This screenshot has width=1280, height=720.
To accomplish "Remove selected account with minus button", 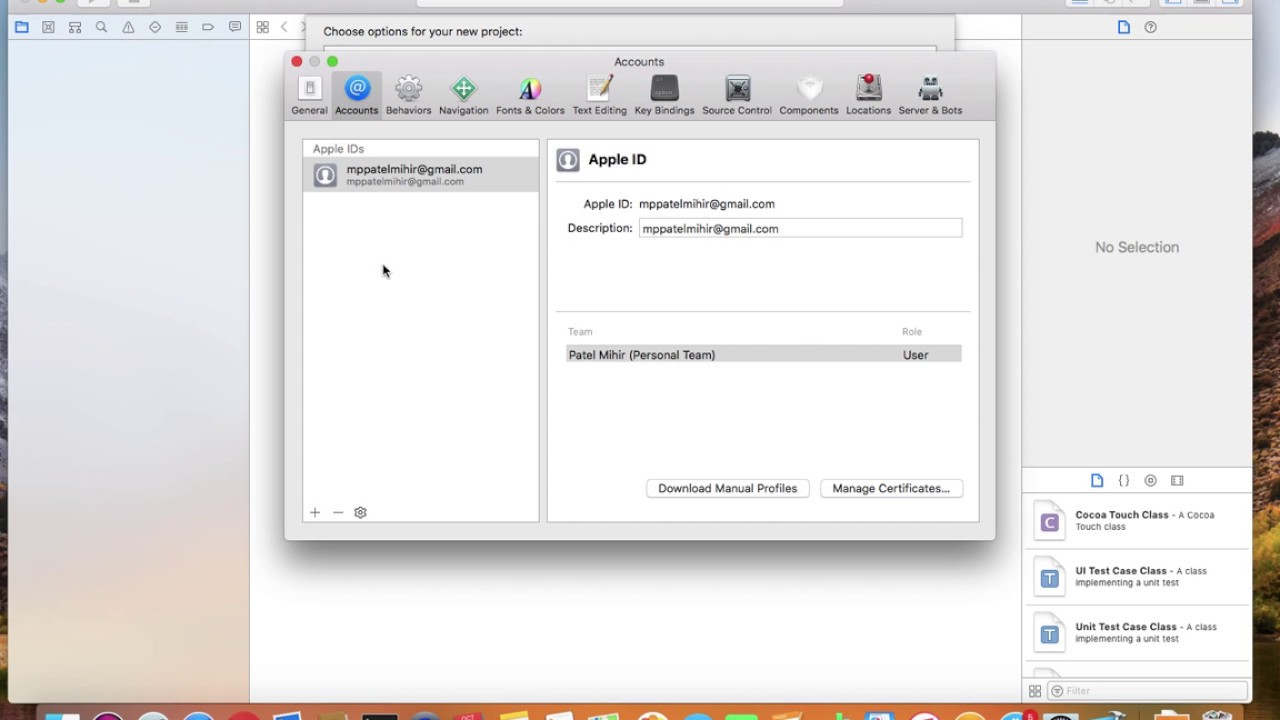I will 338,512.
